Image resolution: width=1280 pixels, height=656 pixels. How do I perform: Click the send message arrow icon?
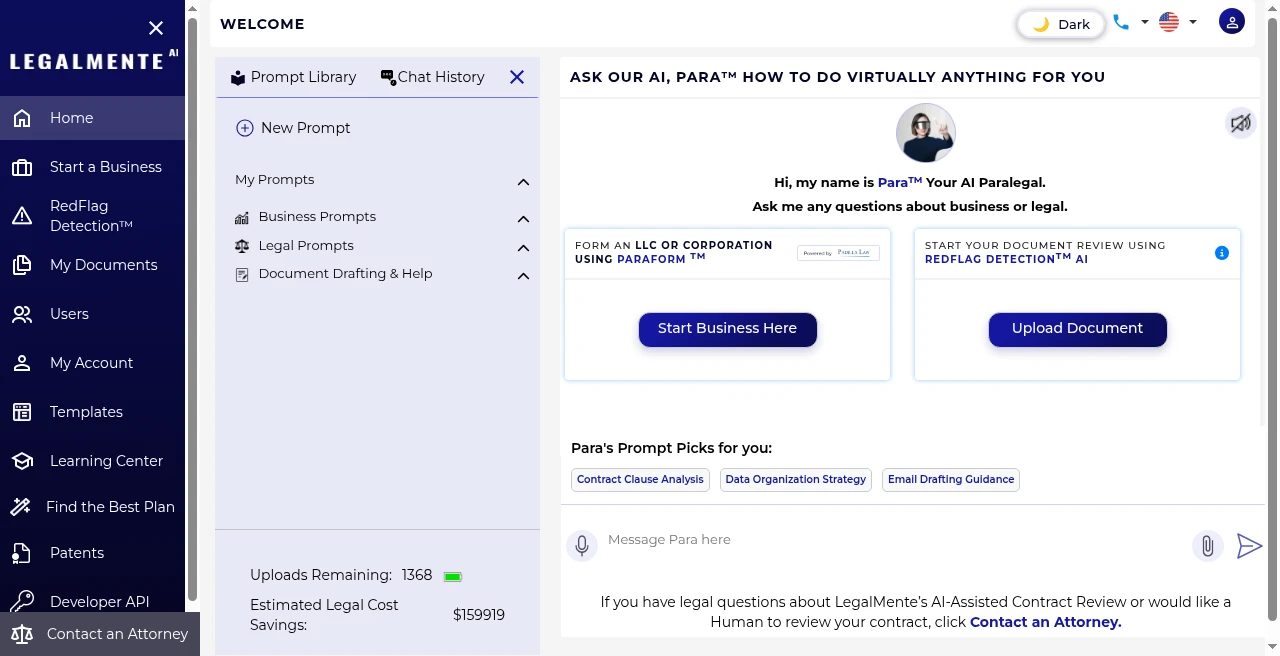pyautogui.click(x=1249, y=546)
